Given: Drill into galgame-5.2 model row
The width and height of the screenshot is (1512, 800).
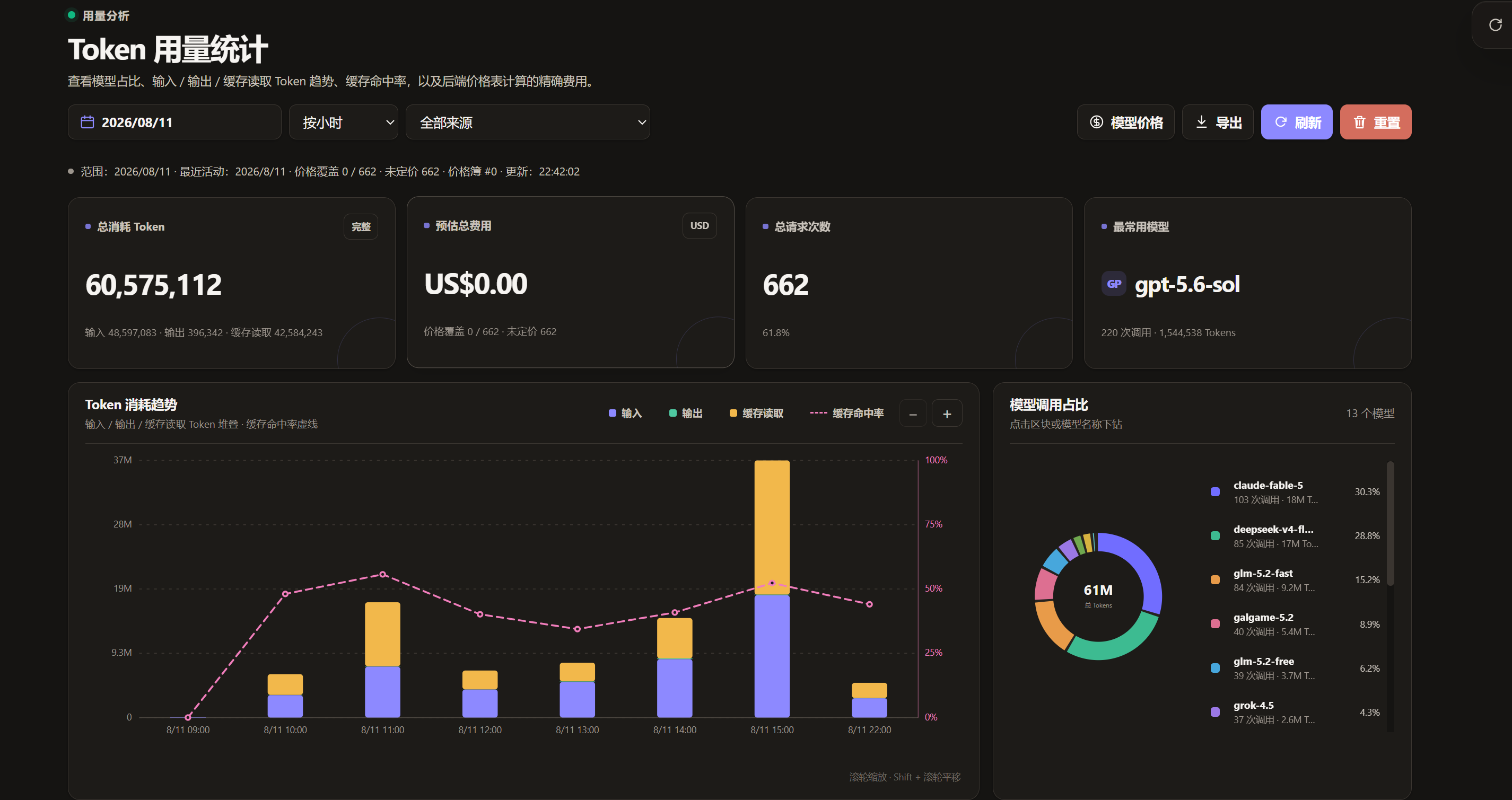Looking at the screenshot, I should (x=1295, y=624).
